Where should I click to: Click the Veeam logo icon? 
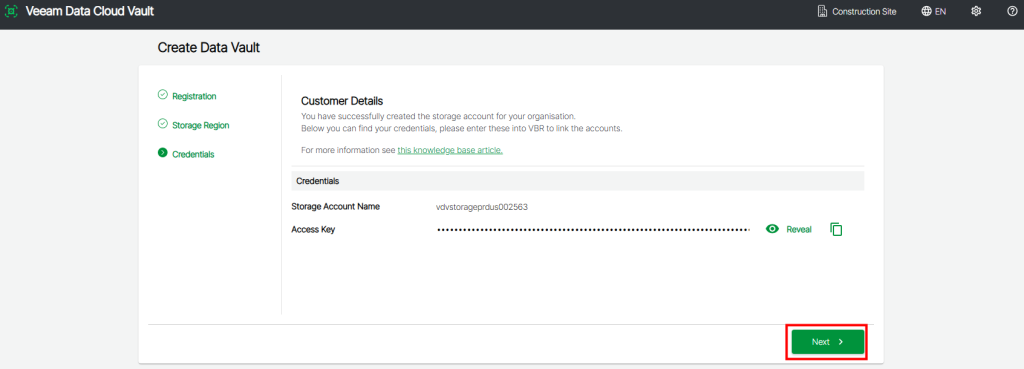coord(11,11)
